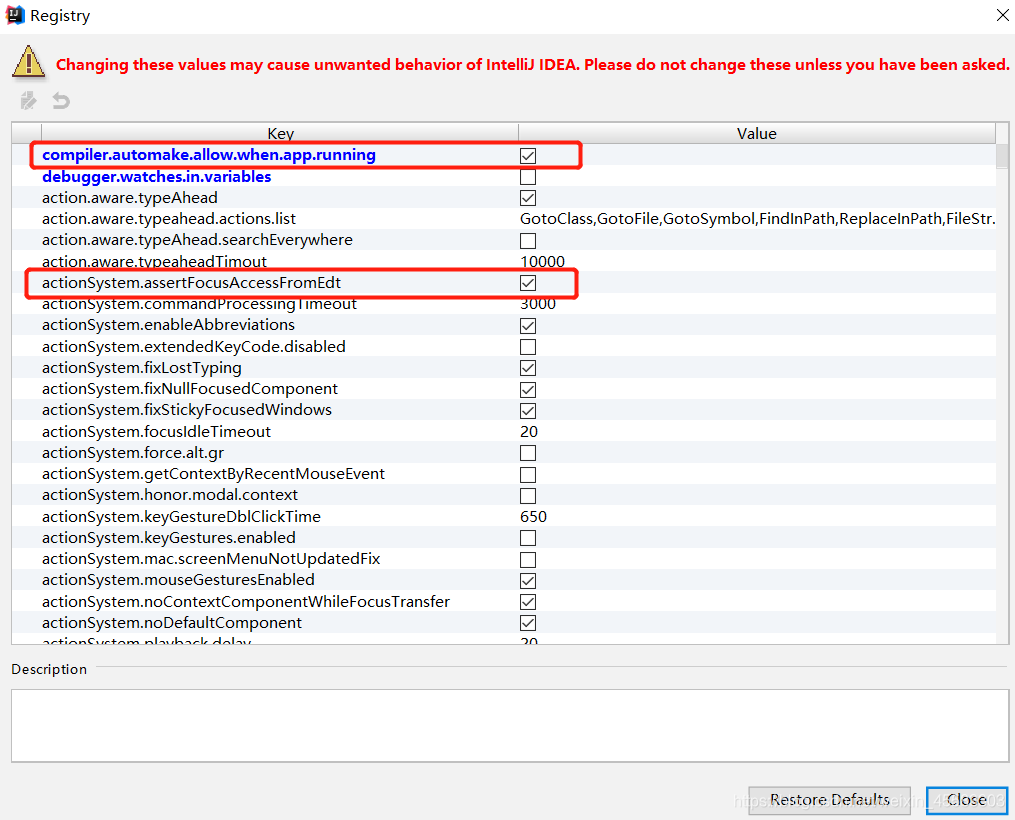The width and height of the screenshot is (1015, 820).
Task: Select debugger.watches.in.variables key text
Action: point(157,177)
